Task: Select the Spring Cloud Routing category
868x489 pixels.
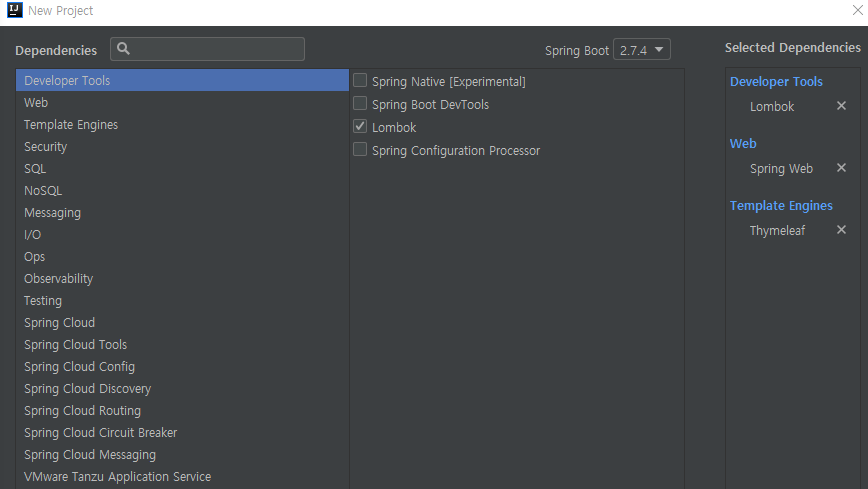Action: (182, 410)
